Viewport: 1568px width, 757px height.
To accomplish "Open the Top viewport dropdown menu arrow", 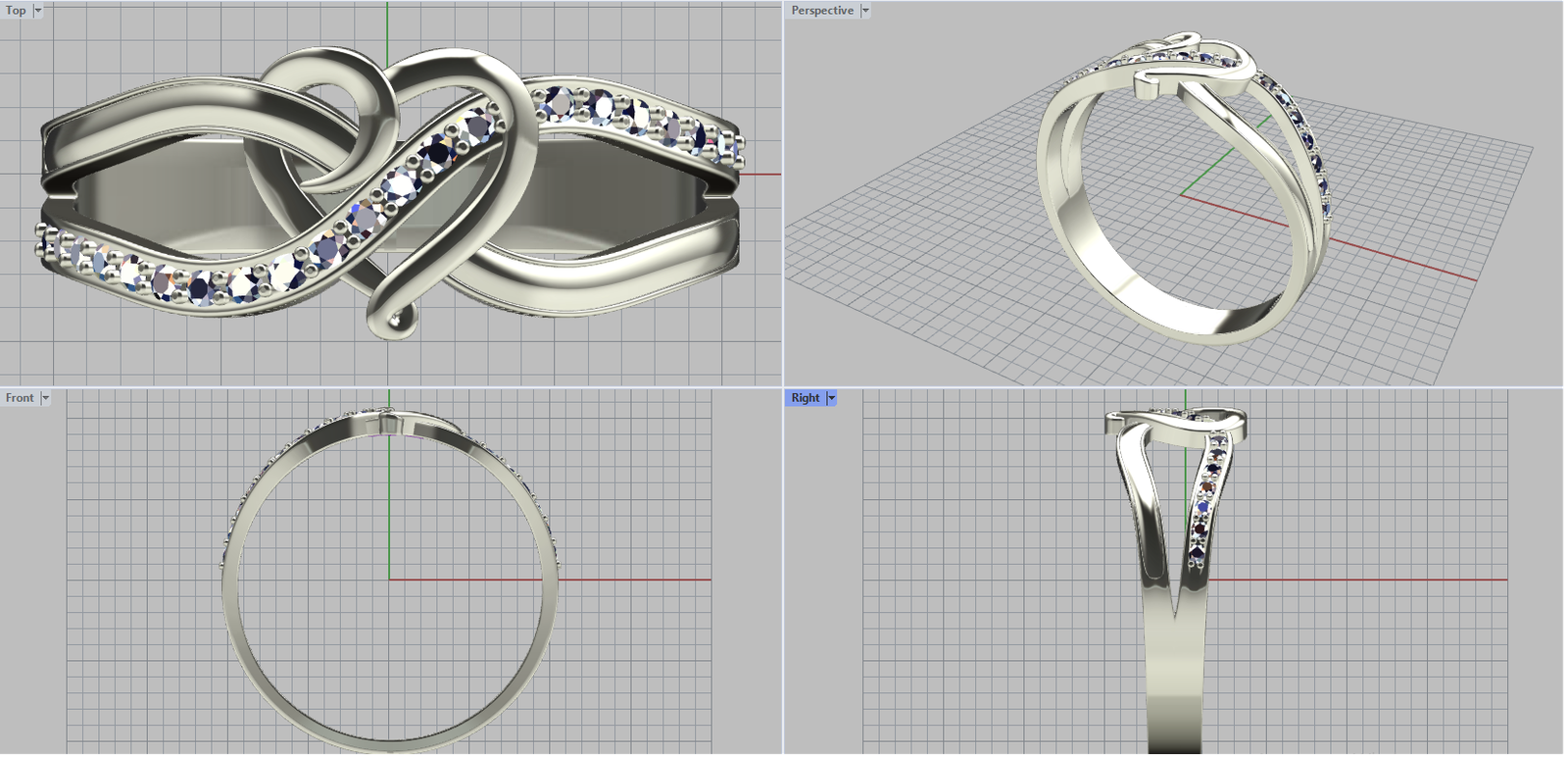I will coord(38,11).
